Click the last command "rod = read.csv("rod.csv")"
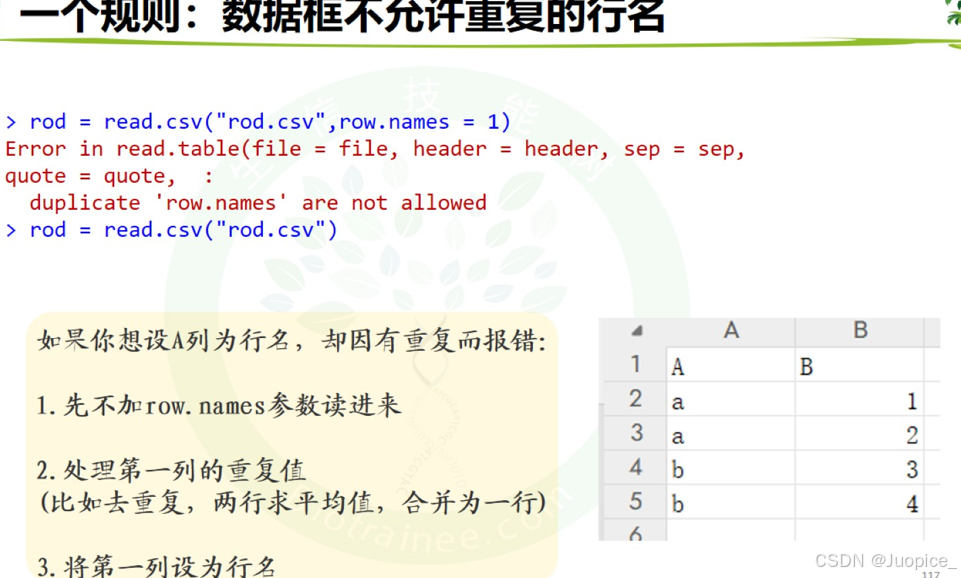This screenshot has width=961, height=578. 172,230
